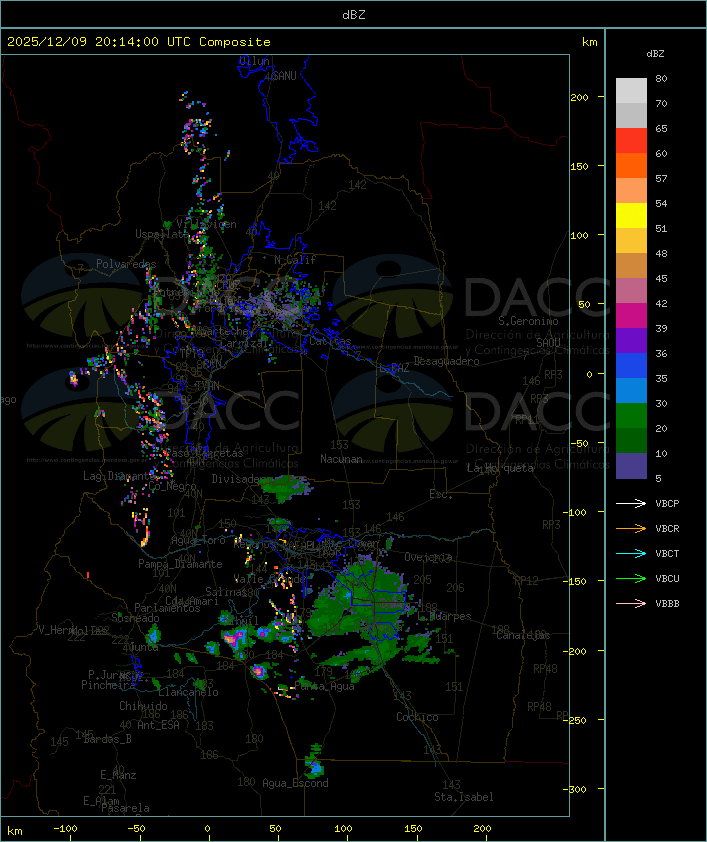Click the 'Cochico' map label
Image resolution: width=707 pixels, height=842 pixels.
pos(417,717)
